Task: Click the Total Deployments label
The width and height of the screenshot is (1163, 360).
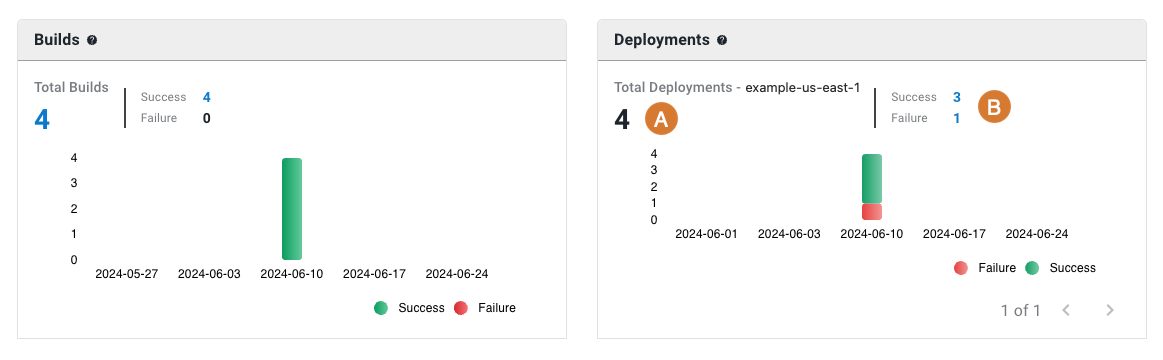Action: pyautogui.click(x=673, y=88)
